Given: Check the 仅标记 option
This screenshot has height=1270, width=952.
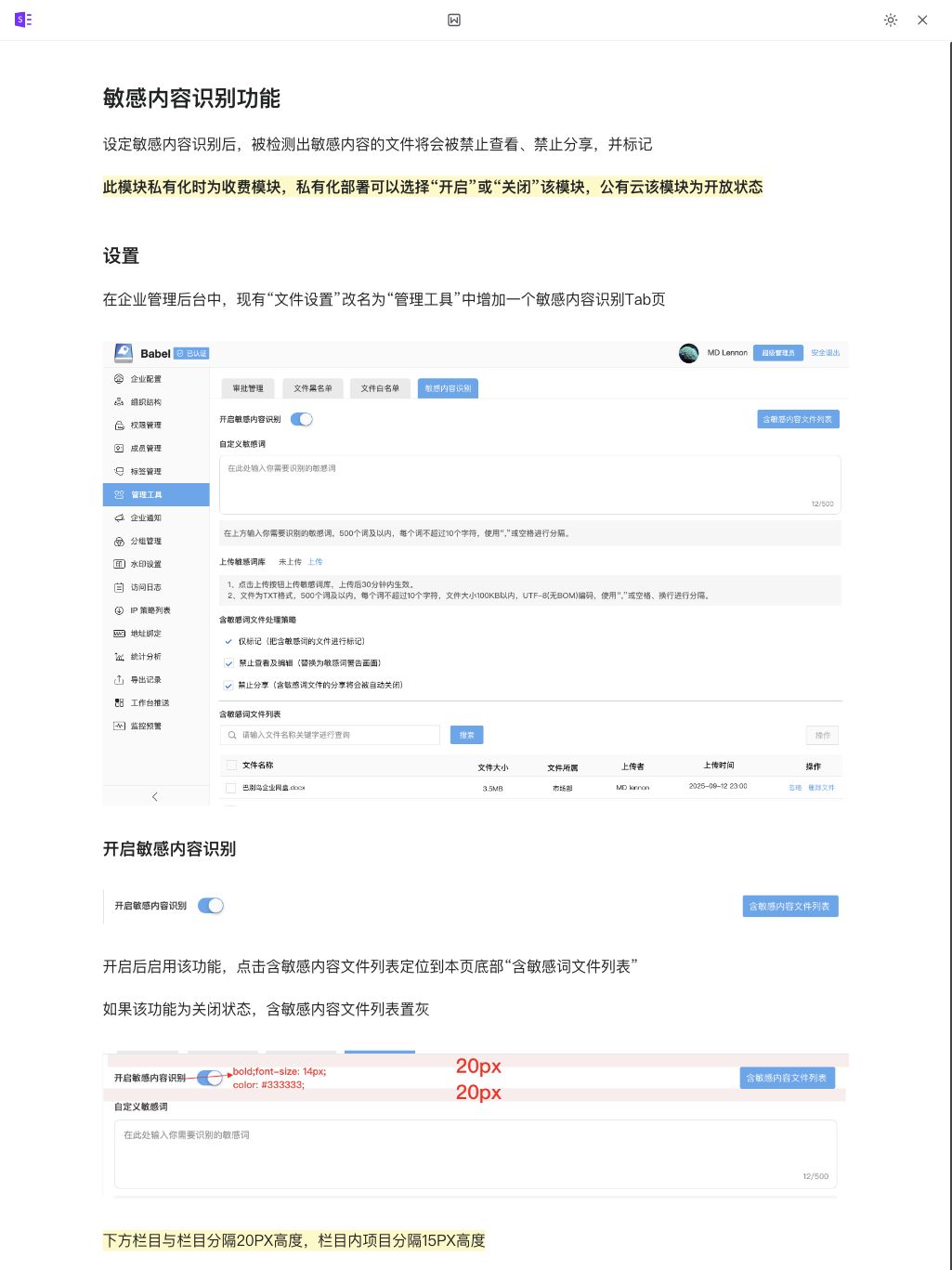Looking at the screenshot, I should click(x=228, y=641).
